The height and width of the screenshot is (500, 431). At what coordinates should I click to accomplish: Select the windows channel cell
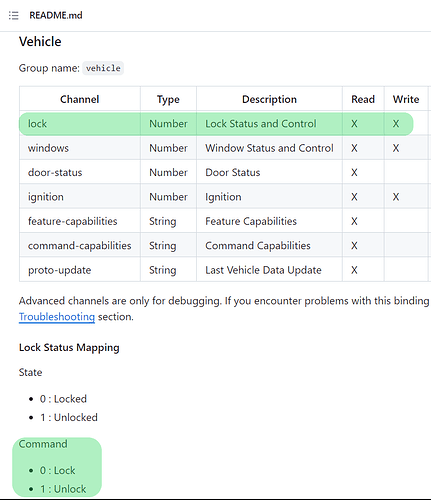point(80,148)
